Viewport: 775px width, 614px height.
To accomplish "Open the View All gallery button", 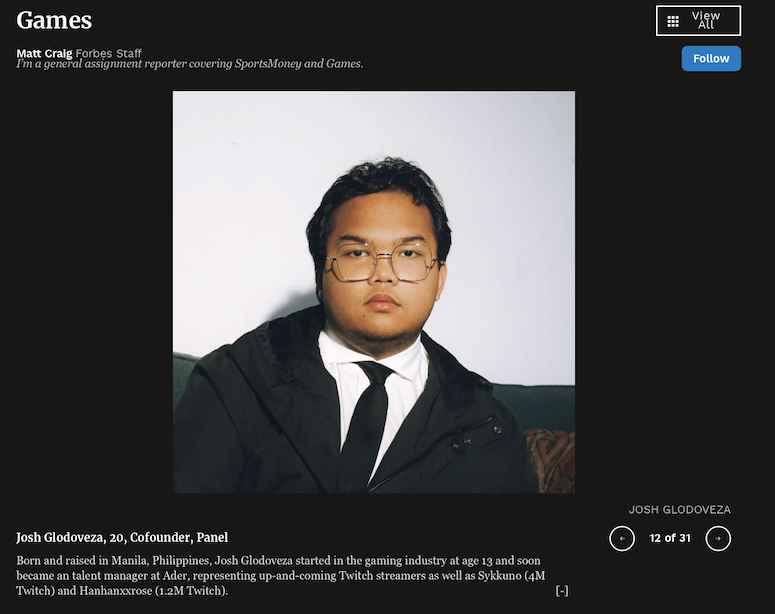I will click(698, 21).
